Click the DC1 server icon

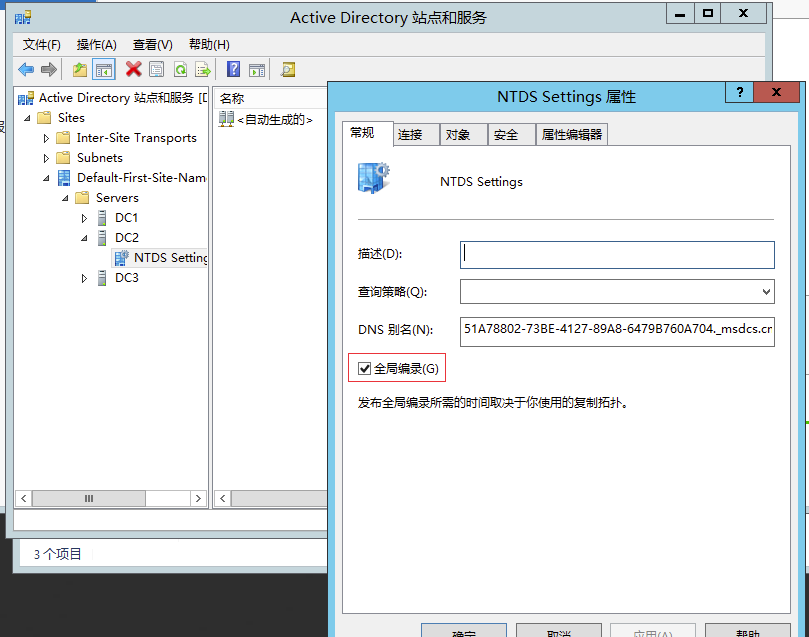102,218
